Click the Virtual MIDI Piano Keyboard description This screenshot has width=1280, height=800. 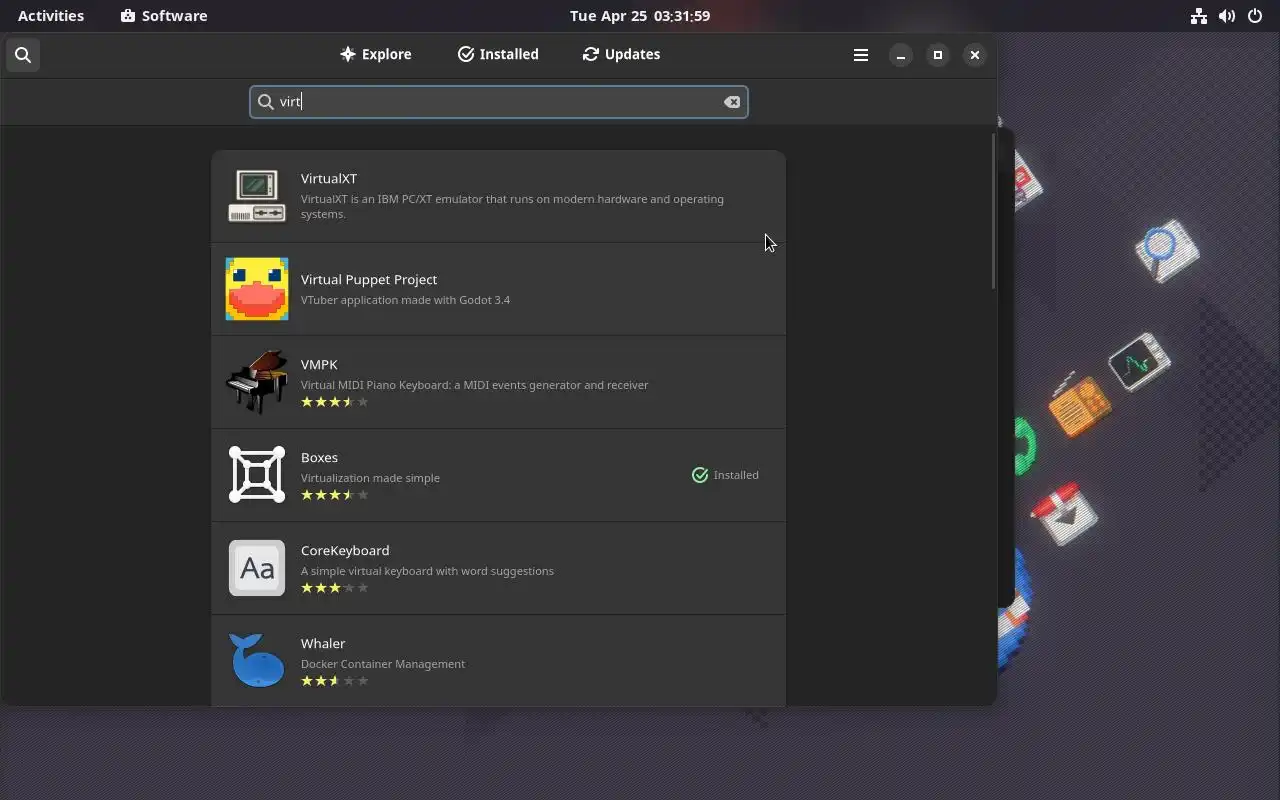pos(475,385)
